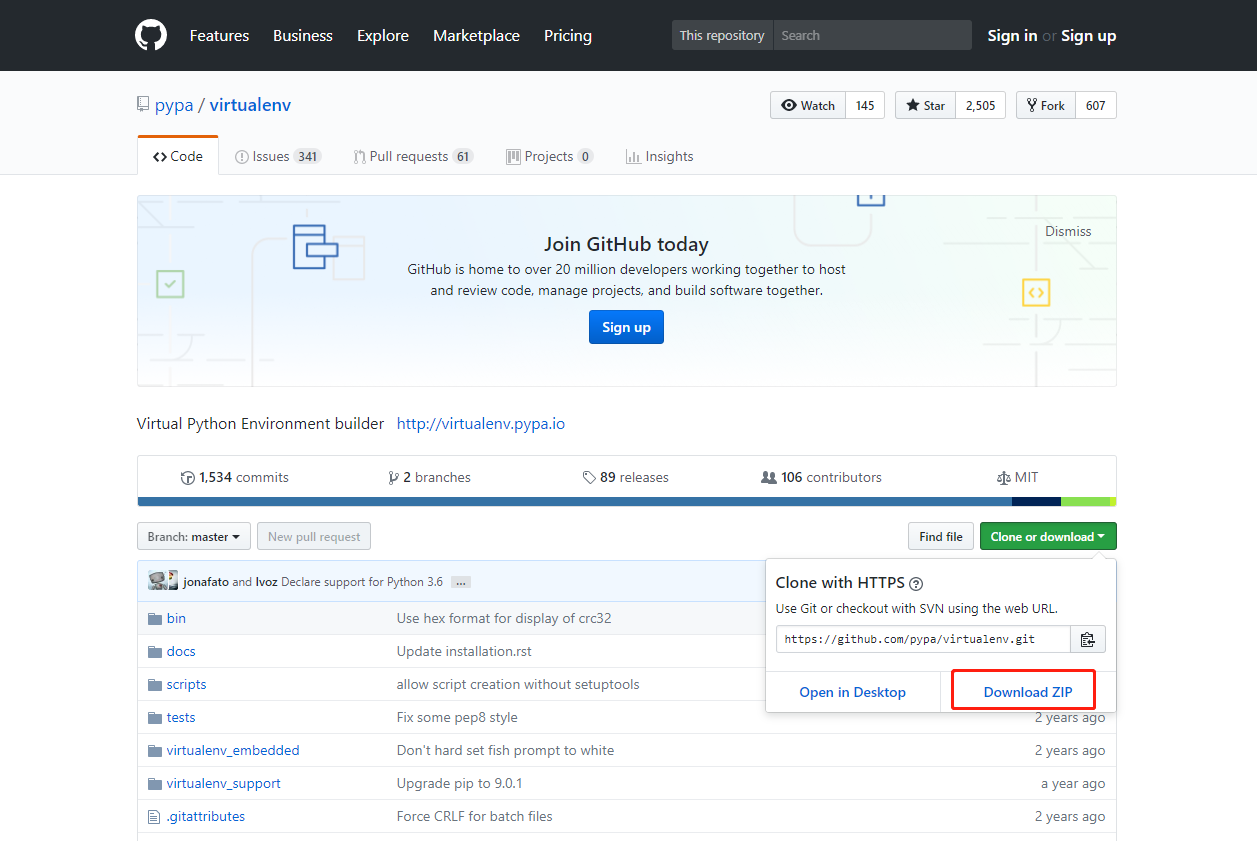Viewport: 1257px width, 841px height.
Task: Open commit 'Upgrade pip to 9.0.1'
Action: click(459, 784)
